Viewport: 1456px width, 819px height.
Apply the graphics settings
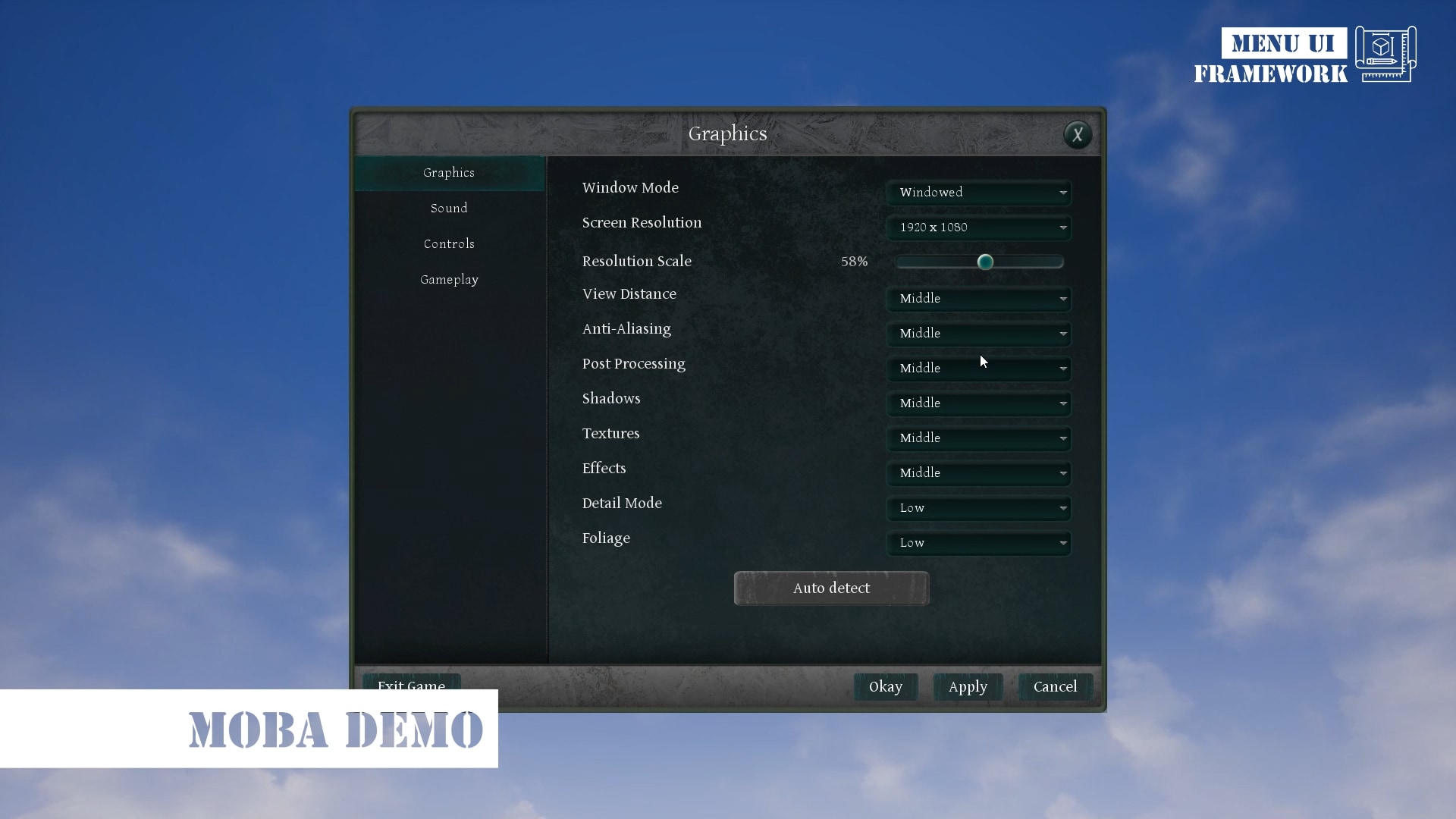(x=968, y=687)
